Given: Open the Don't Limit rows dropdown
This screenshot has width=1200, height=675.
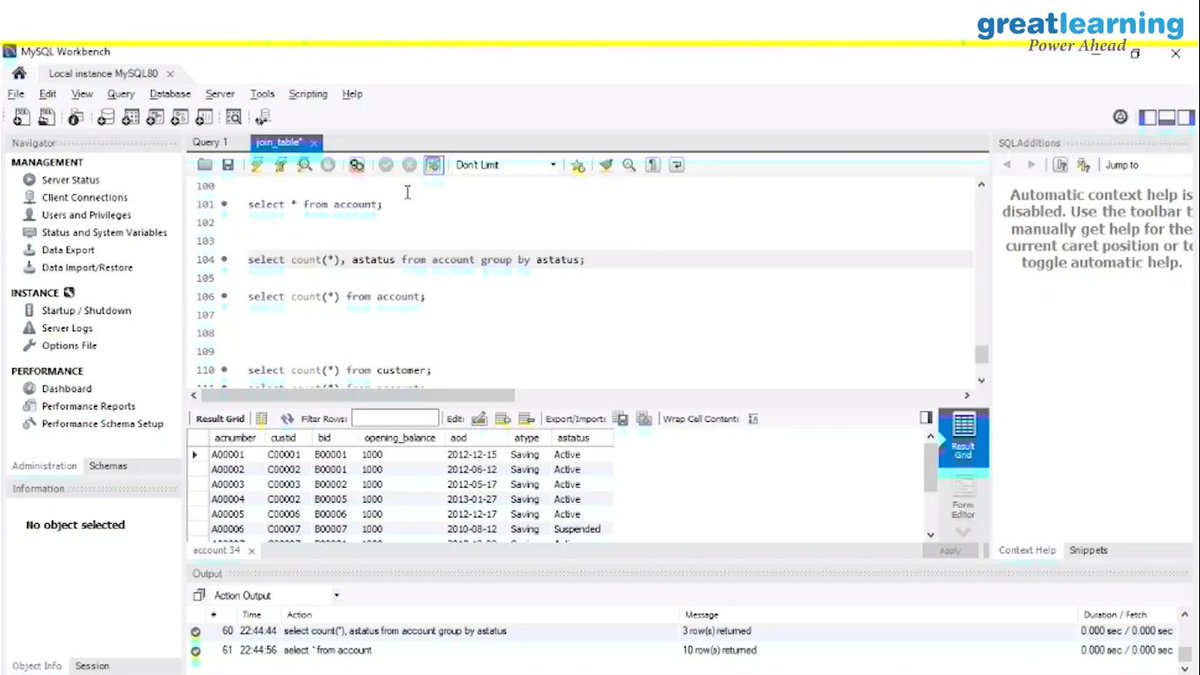Looking at the screenshot, I should point(506,165).
